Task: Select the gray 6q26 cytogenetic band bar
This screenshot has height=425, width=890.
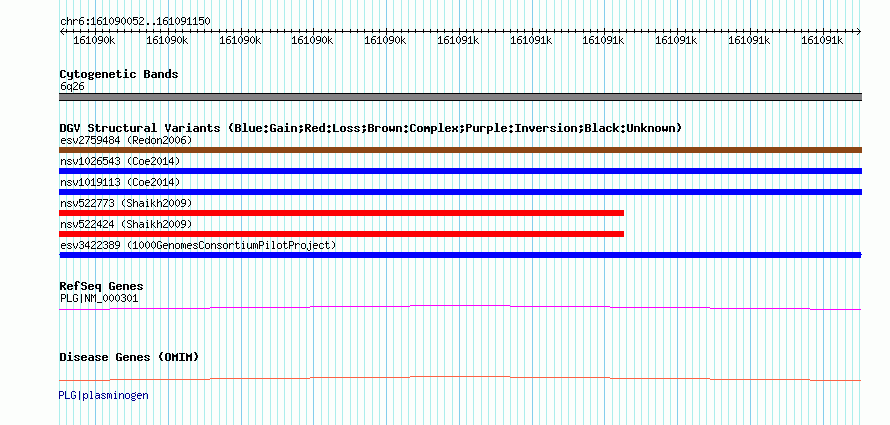Action: pyautogui.click(x=460, y=97)
